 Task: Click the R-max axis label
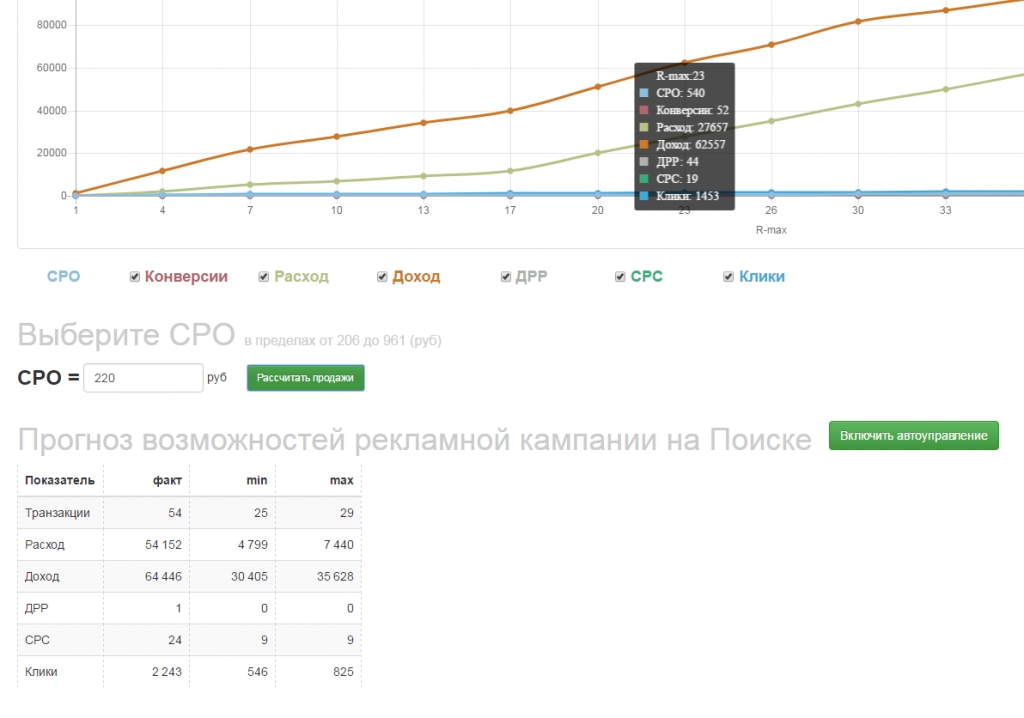(x=771, y=230)
